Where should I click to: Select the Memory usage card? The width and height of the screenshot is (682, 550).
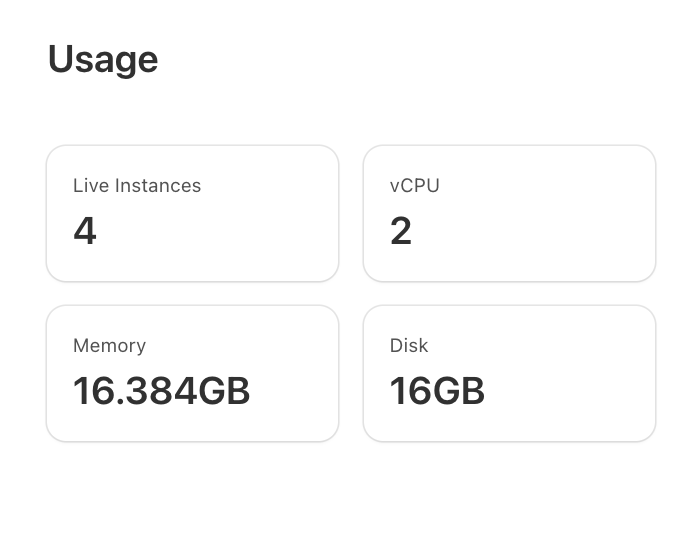192,373
